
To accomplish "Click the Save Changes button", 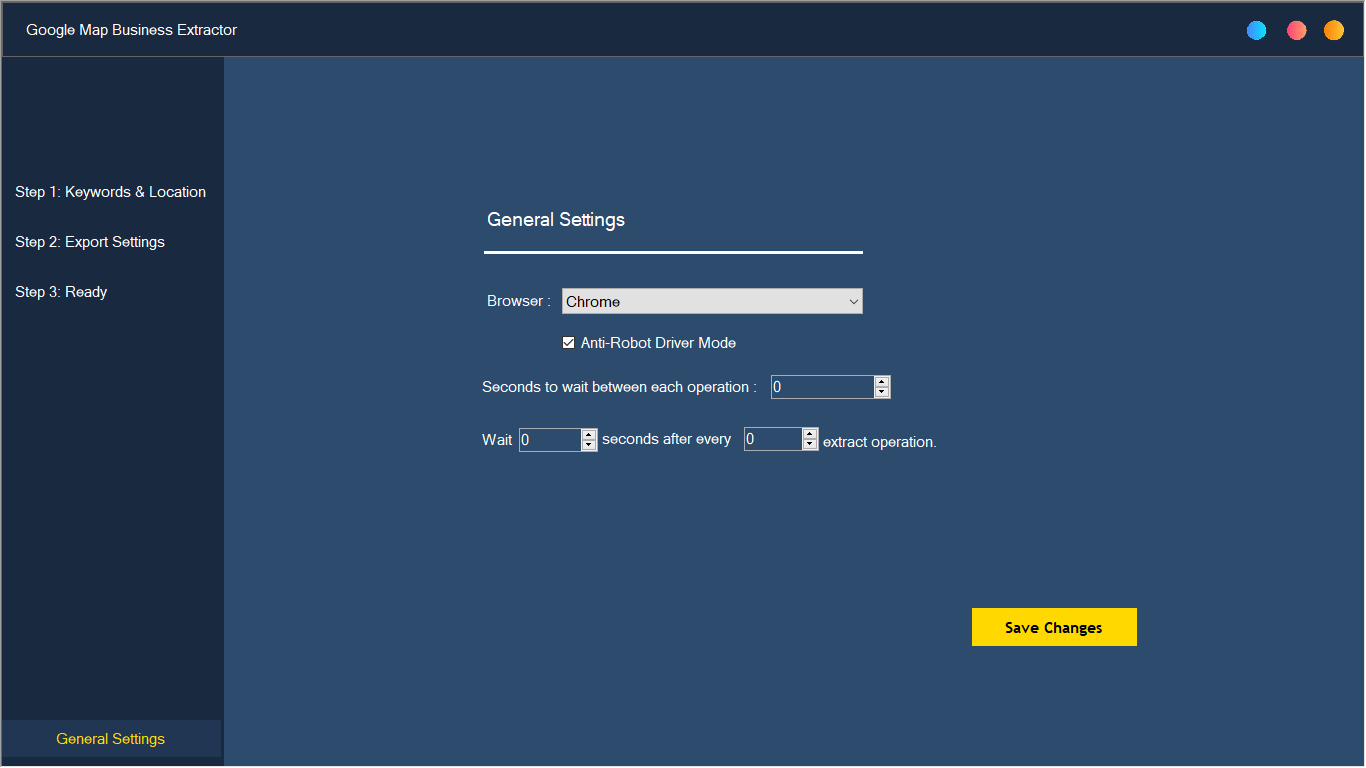I will 1054,627.
